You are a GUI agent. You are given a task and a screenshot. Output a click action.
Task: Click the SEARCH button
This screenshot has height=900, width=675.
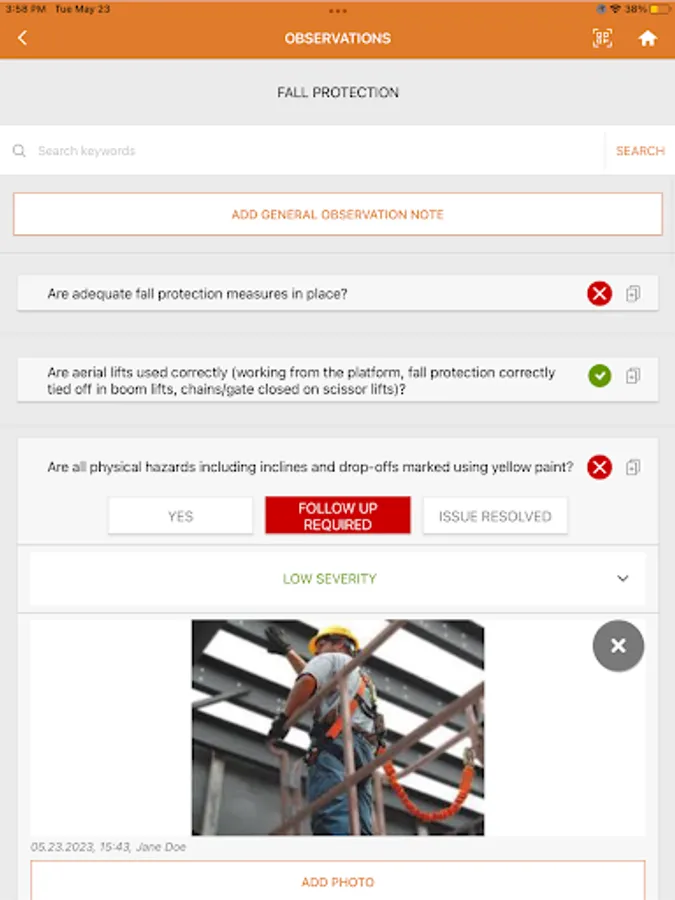[640, 150]
